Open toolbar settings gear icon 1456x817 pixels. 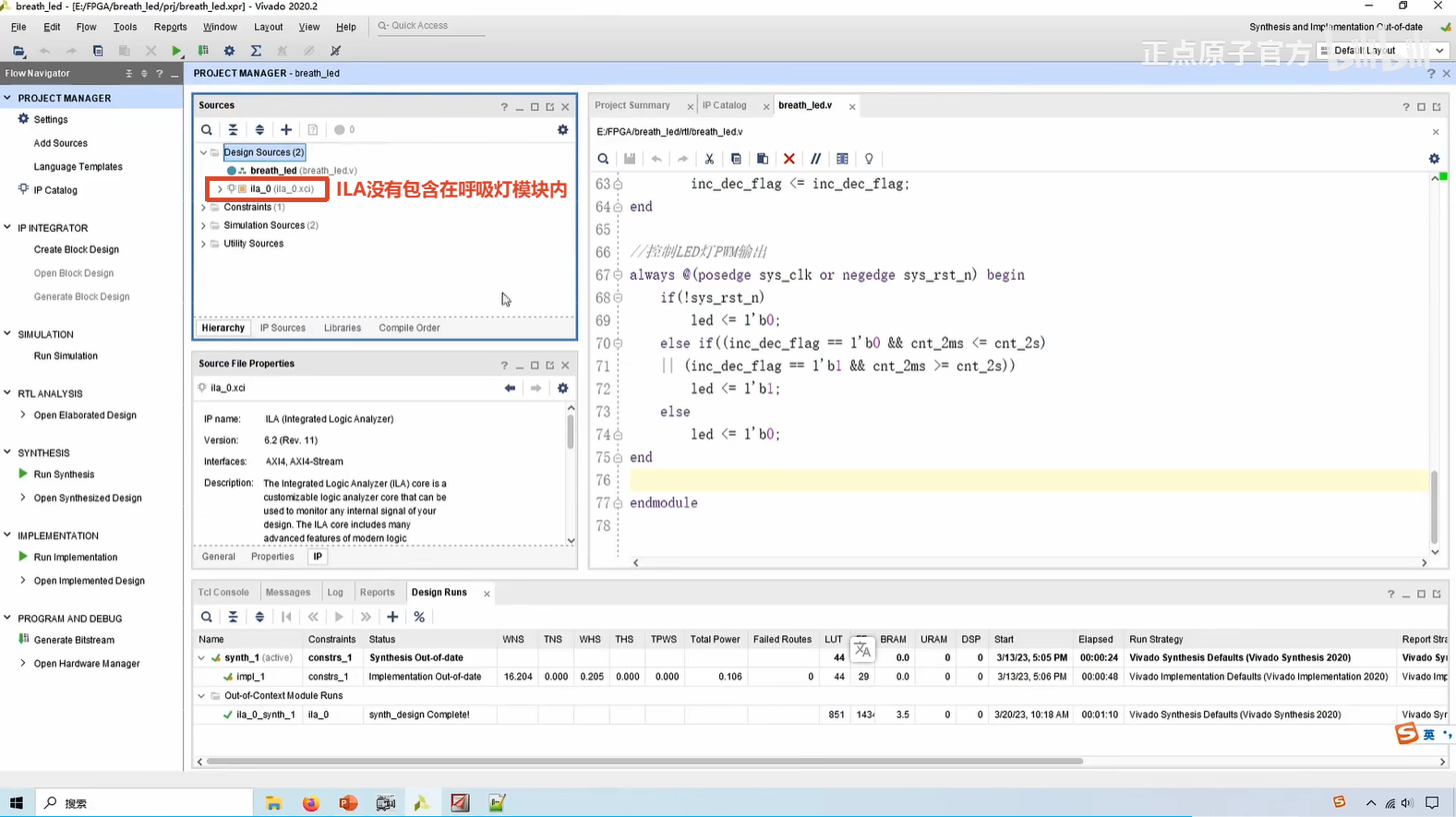coord(229,51)
